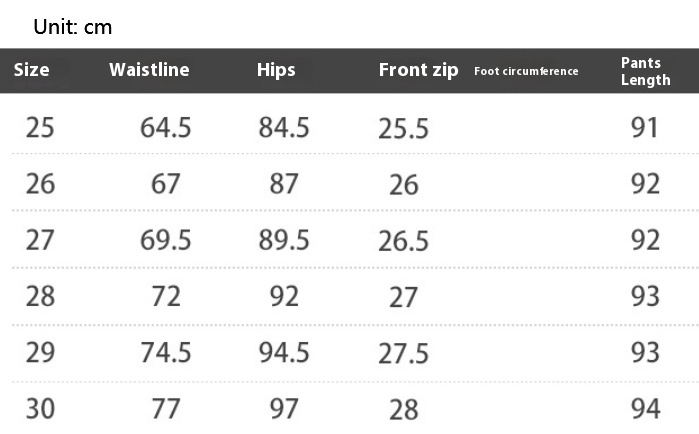This screenshot has width=699, height=434.
Task: Click the Size column header
Action: [31, 70]
